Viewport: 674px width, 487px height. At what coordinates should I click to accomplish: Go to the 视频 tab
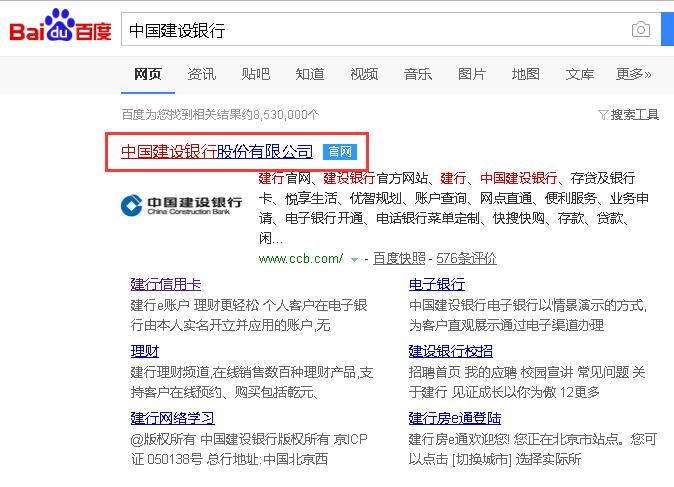click(x=364, y=74)
